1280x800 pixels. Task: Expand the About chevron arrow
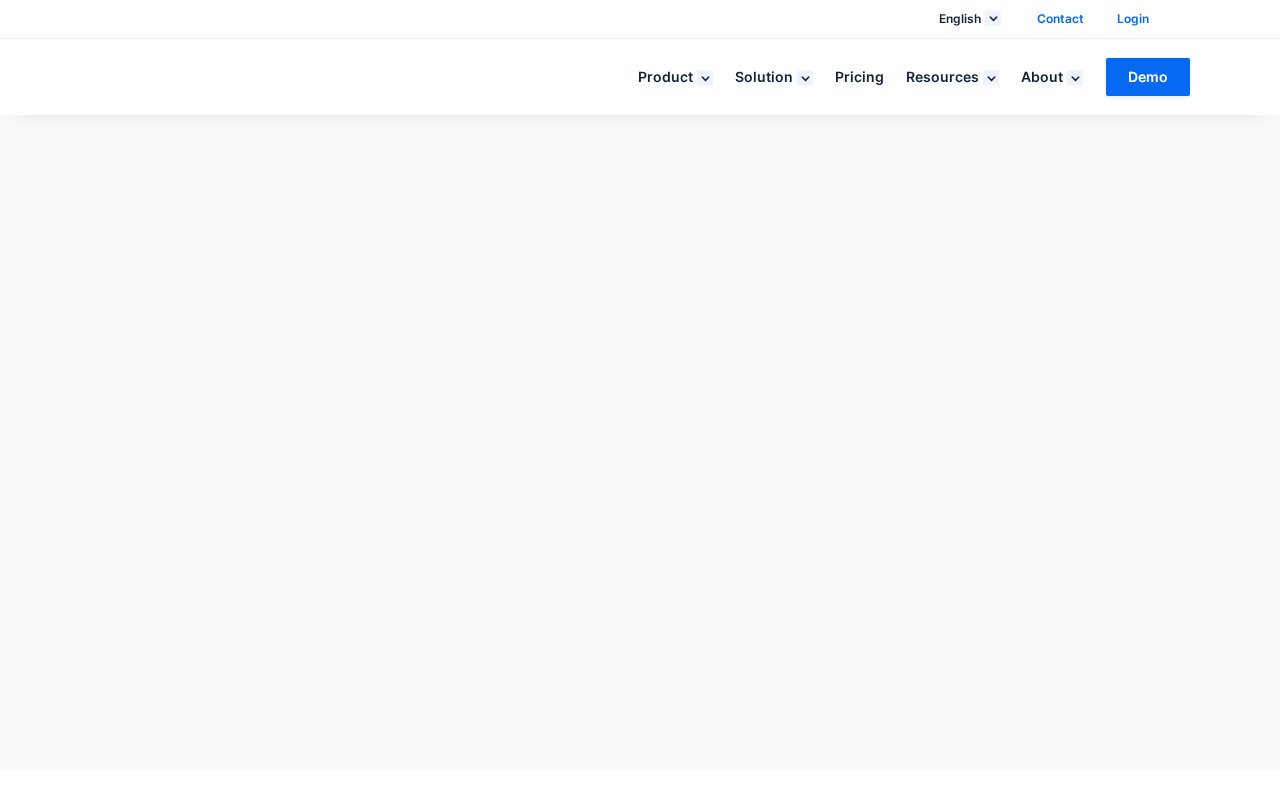coord(1075,78)
